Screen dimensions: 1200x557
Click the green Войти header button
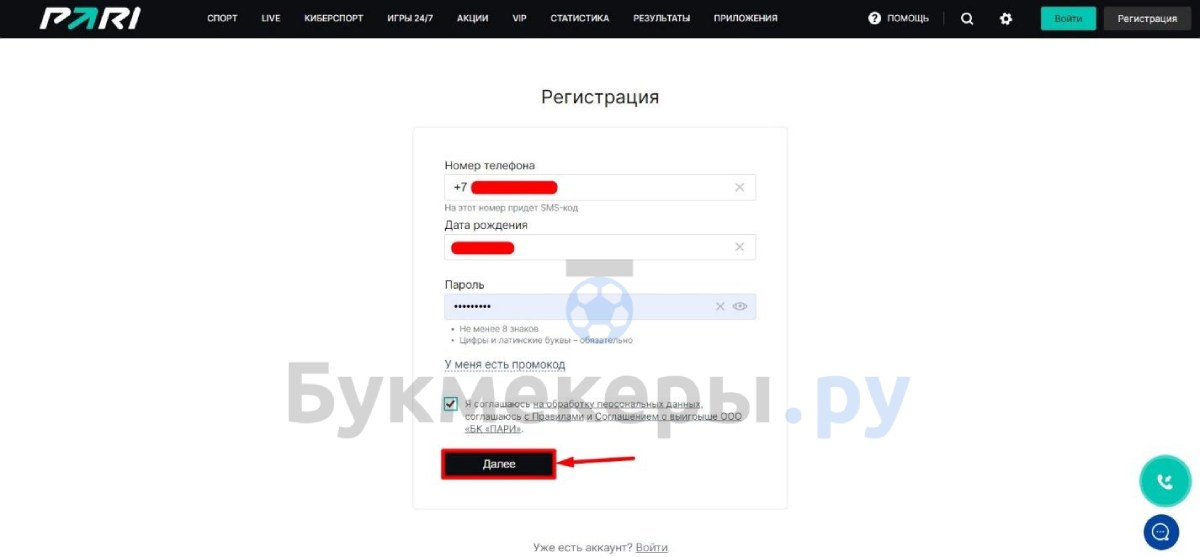pyautogui.click(x=1068, y=18)
